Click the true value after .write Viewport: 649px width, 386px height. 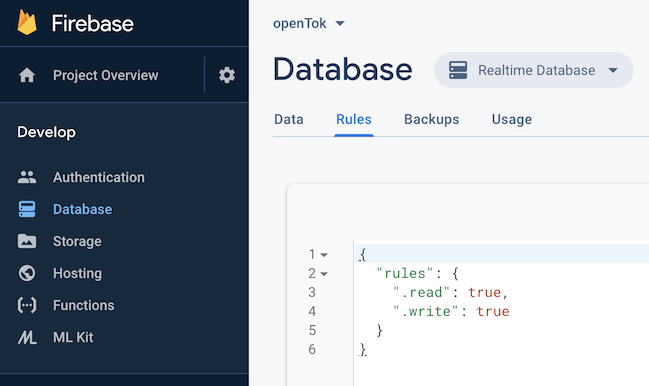click(493, 311)
